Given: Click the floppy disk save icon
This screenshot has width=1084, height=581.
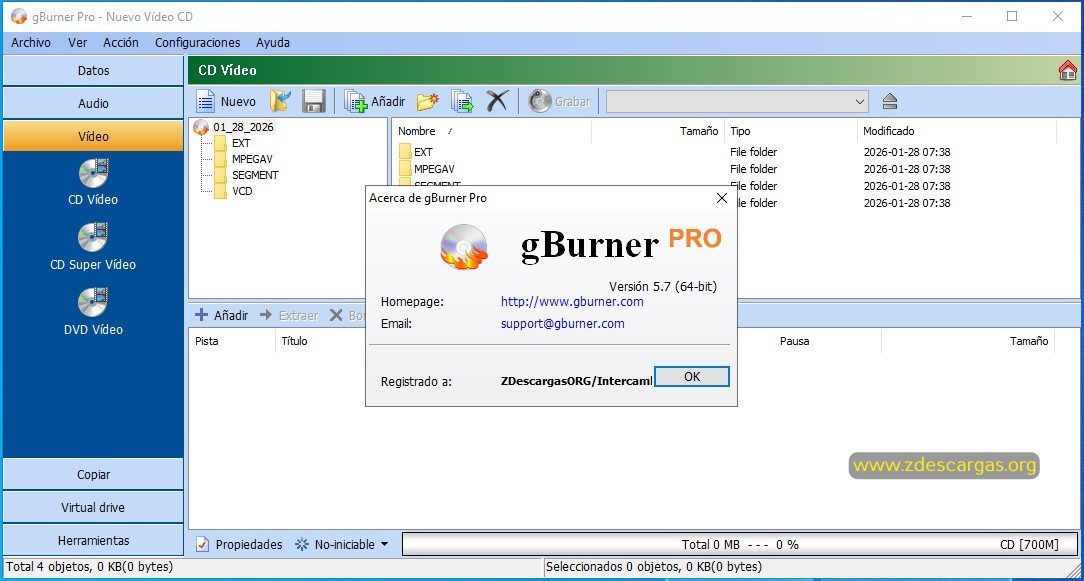Looking at the screenshot, I should (314, 102).
